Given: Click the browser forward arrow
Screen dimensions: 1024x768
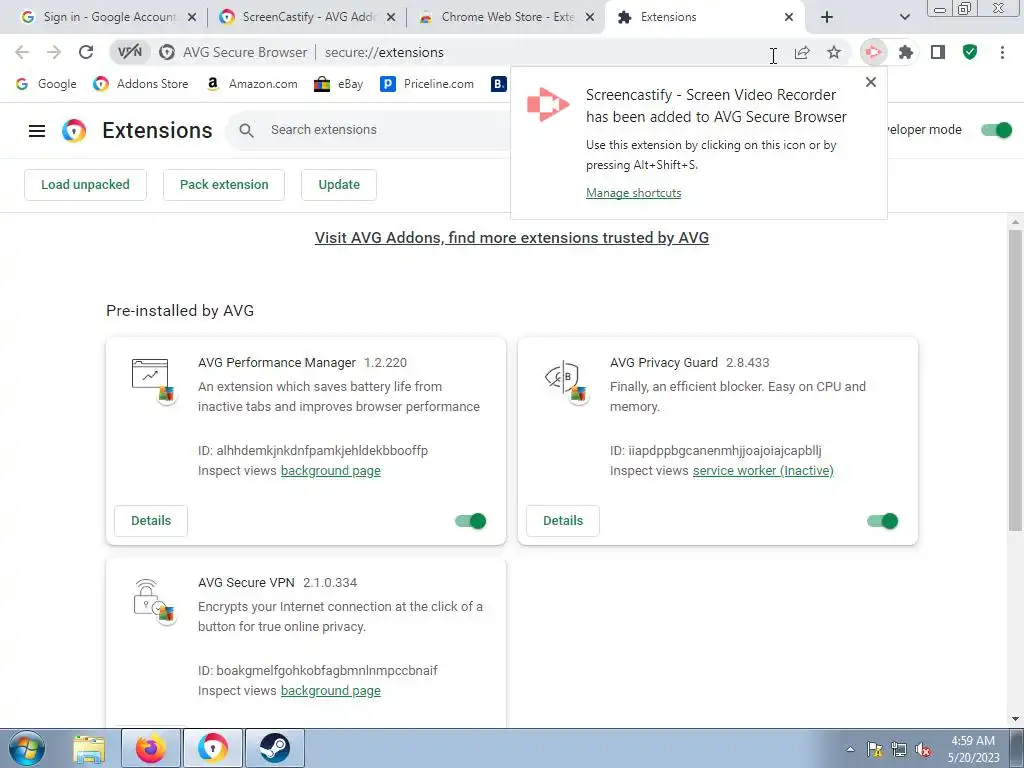Looking at the screenshot, I should pyautogui.click(x=54, y=52).
